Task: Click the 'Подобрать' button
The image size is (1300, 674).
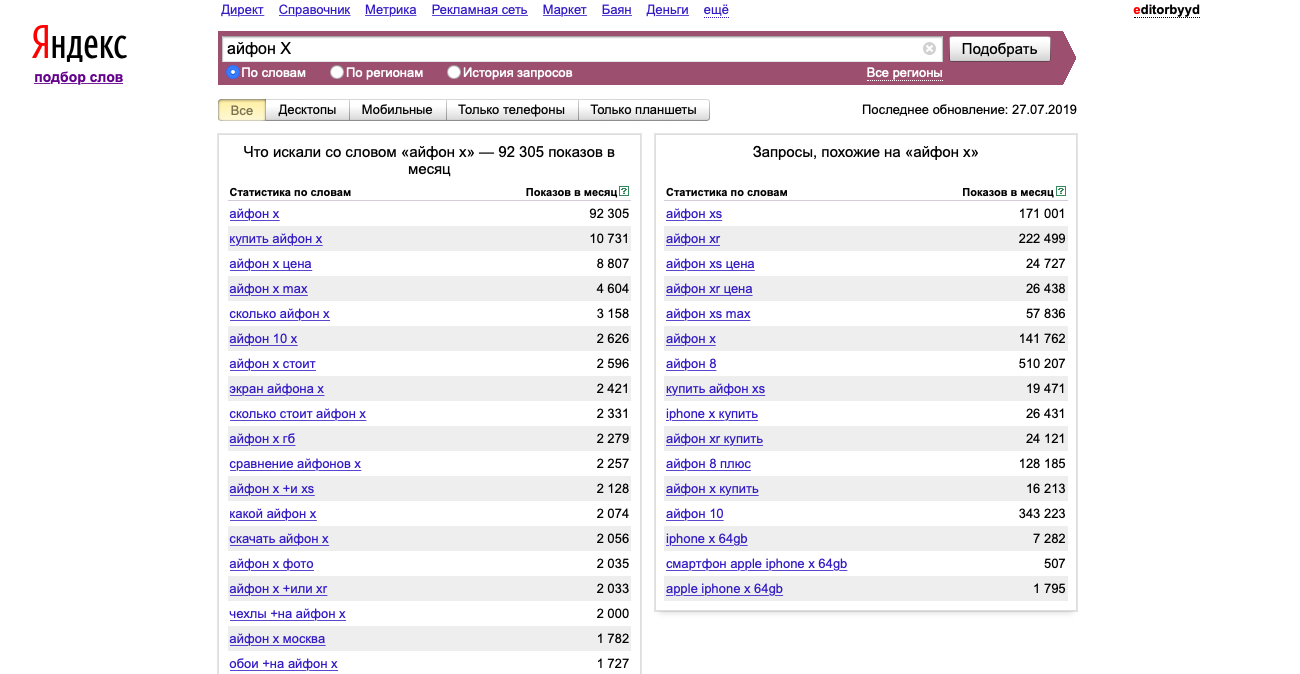Action: (x=999, y=48)
